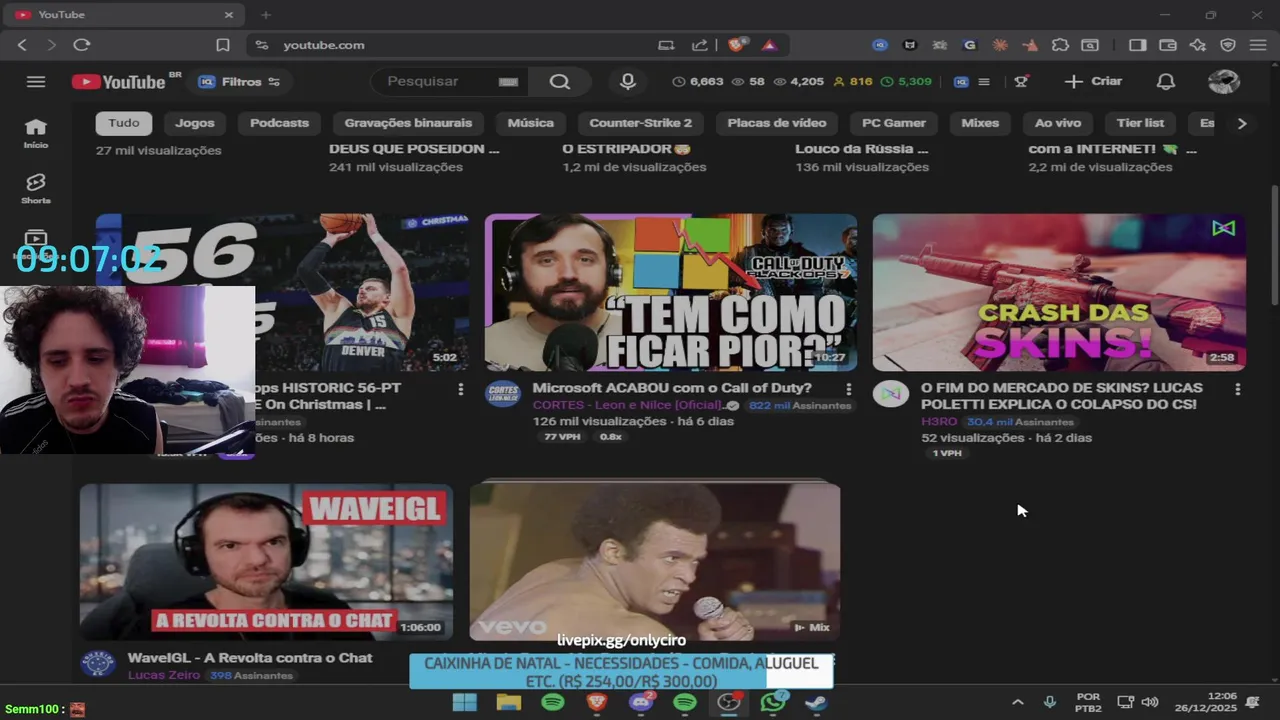Open the CRASH DAS SKINS video thumbnail
This screenshot has height=720, width=1280.
[1059, 292]
